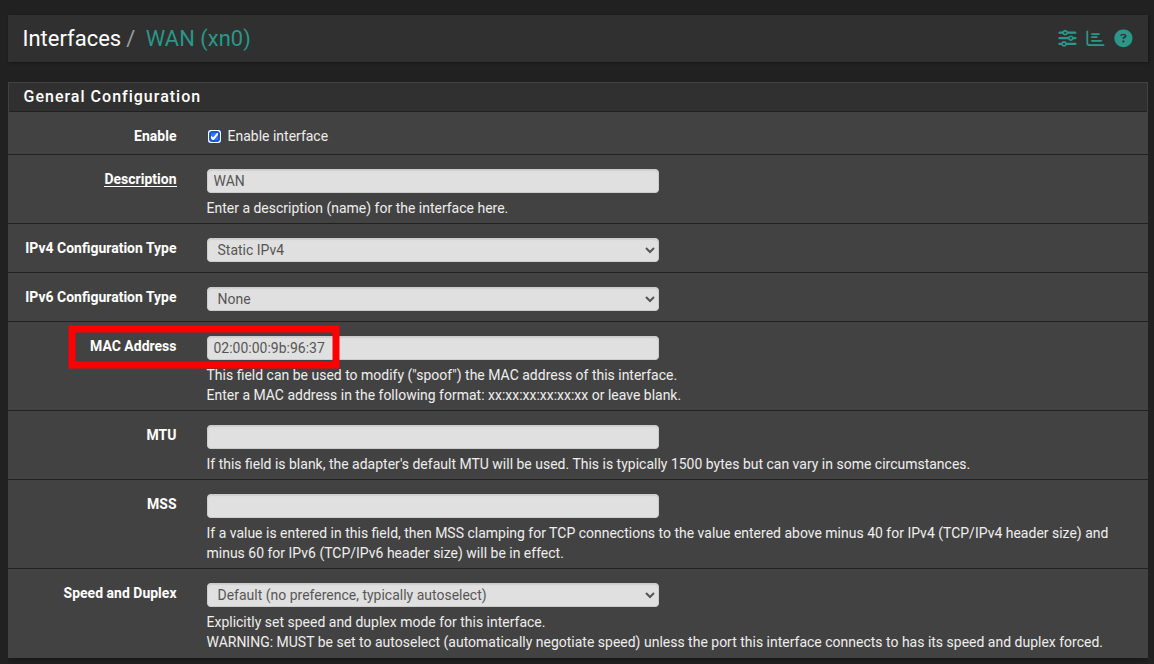The image size is (1154, 664).
Task: Click the WAN (xn0) breadcrumb item
Action: [198, 39]
